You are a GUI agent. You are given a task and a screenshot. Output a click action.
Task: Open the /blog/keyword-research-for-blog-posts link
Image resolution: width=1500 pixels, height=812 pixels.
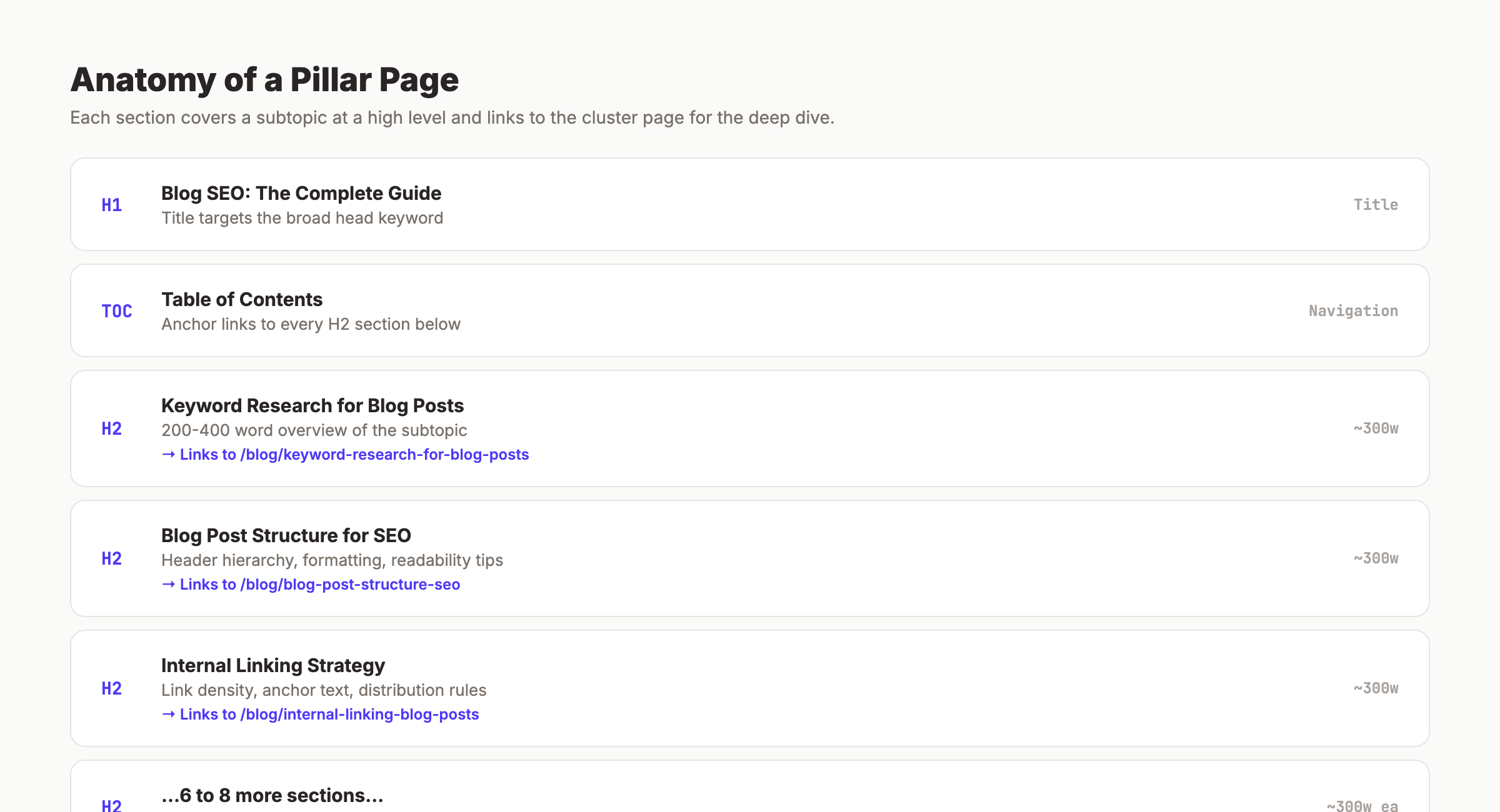[353, 454]
